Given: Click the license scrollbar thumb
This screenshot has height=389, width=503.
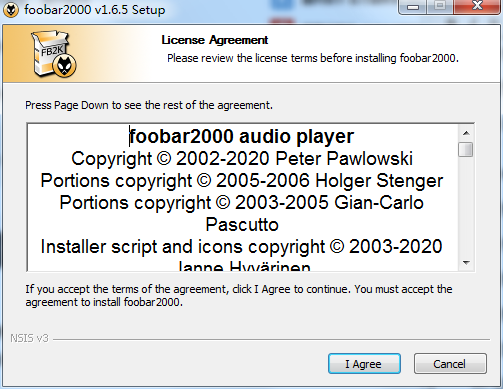Looking at the screenshot, I should (x=466, y=149).
